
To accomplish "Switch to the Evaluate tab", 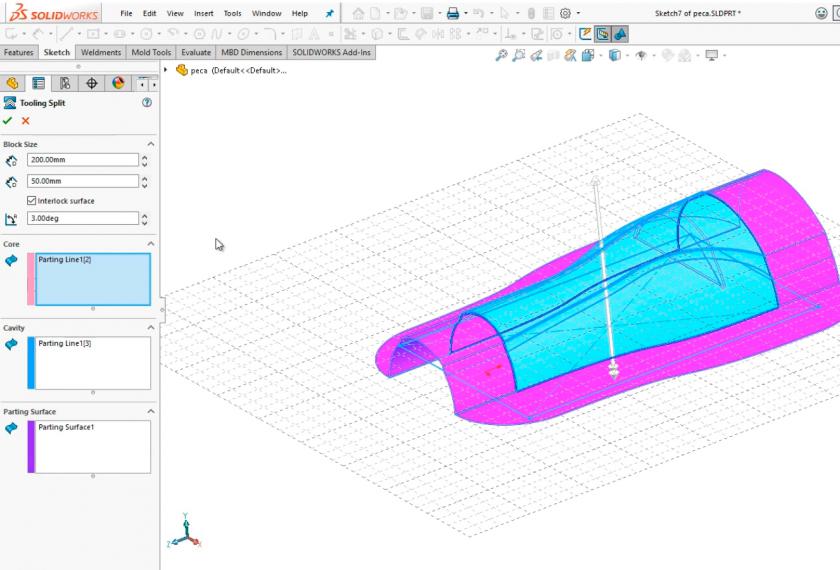I will (196, 52).
